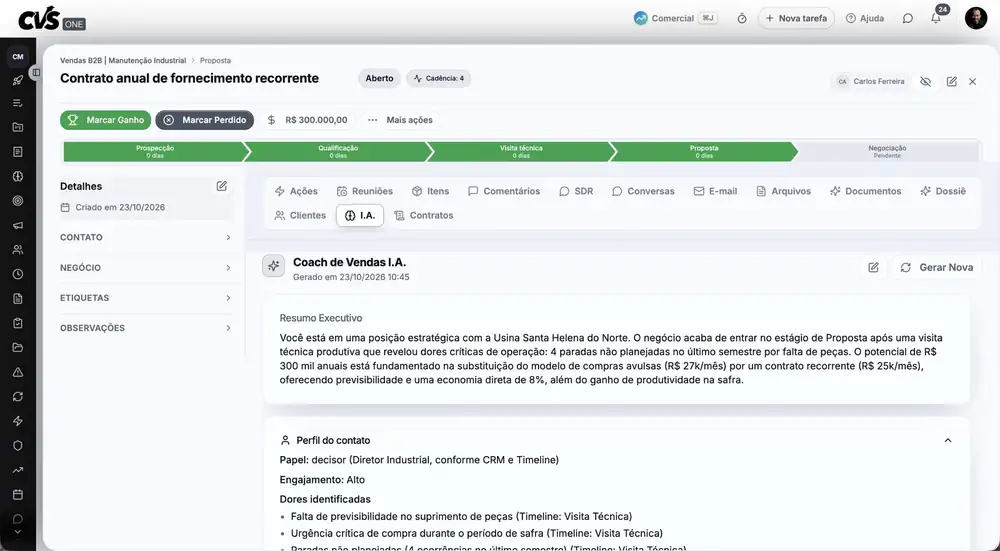This screenshot has height=551, width=1000.
Task: Open Vendas B2B breadcrumb link
Action: pos(123,61)
